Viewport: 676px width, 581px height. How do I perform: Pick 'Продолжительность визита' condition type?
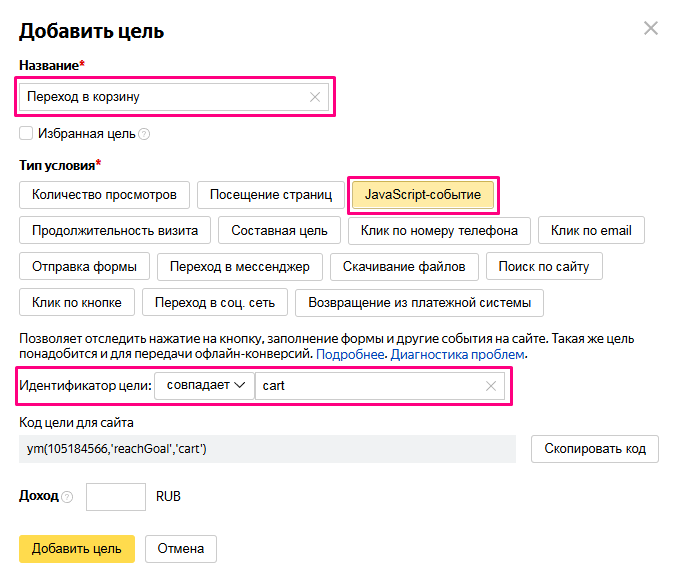point(115,230)
